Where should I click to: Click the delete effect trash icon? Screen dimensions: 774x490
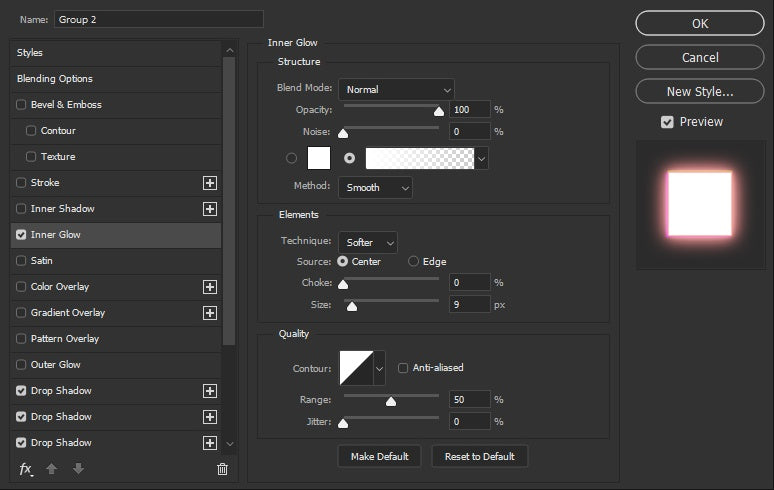pos(222,469)
